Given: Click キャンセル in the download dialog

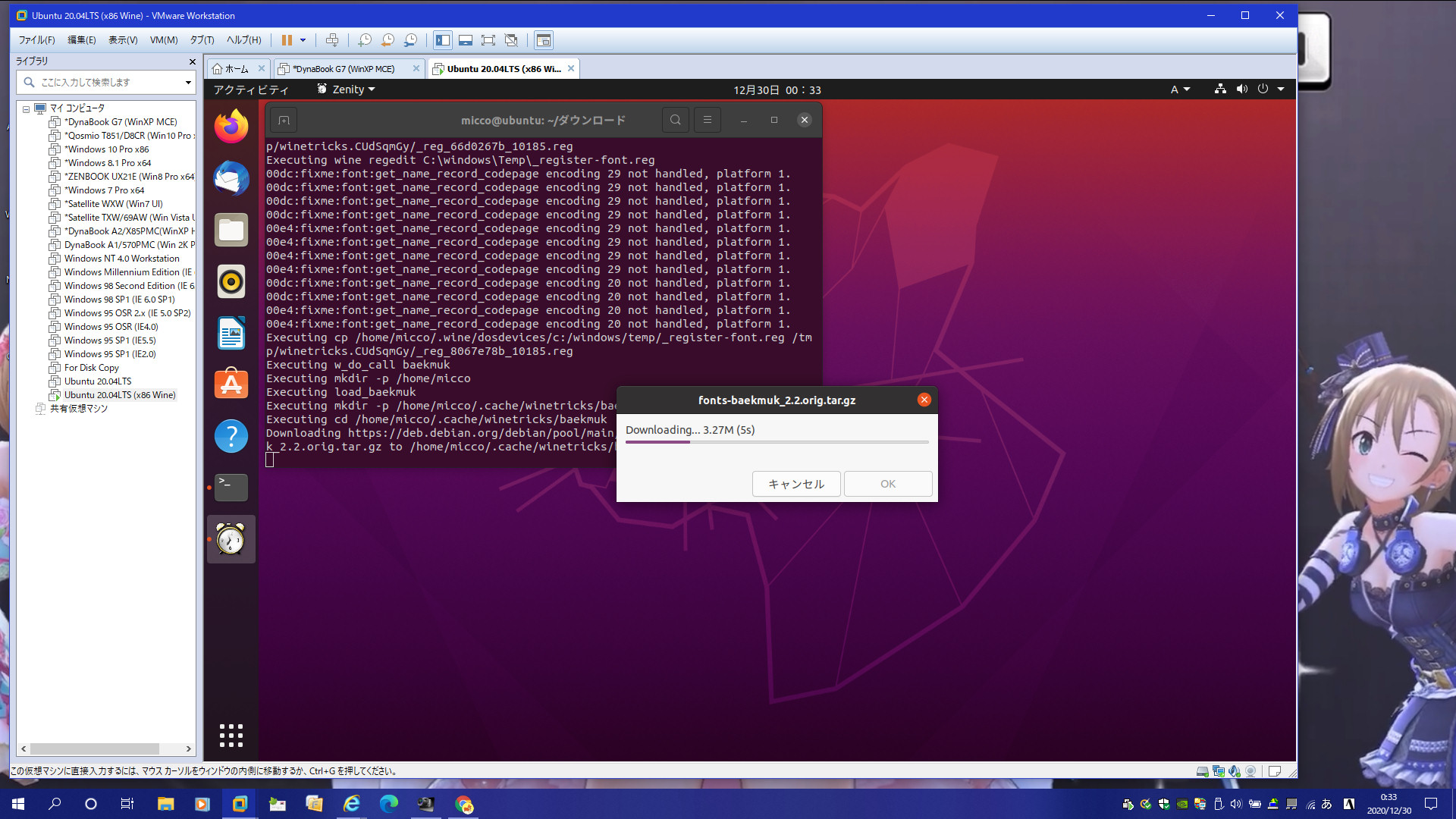Looking at the screenshot, I should click(796, 484).
